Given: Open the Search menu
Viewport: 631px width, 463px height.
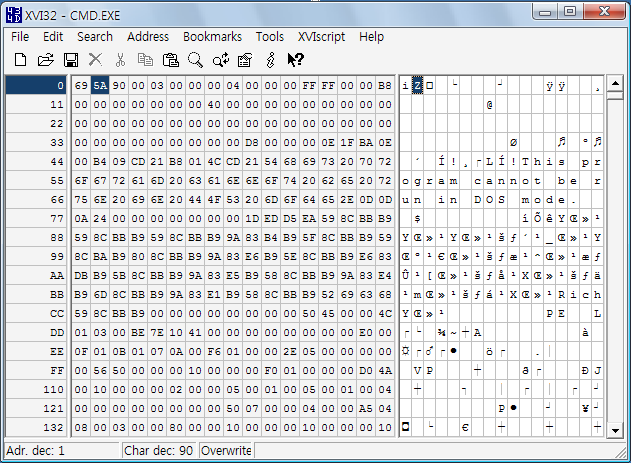Looking at the screenshot, I should pyautogui.click(x=95, y=37).
